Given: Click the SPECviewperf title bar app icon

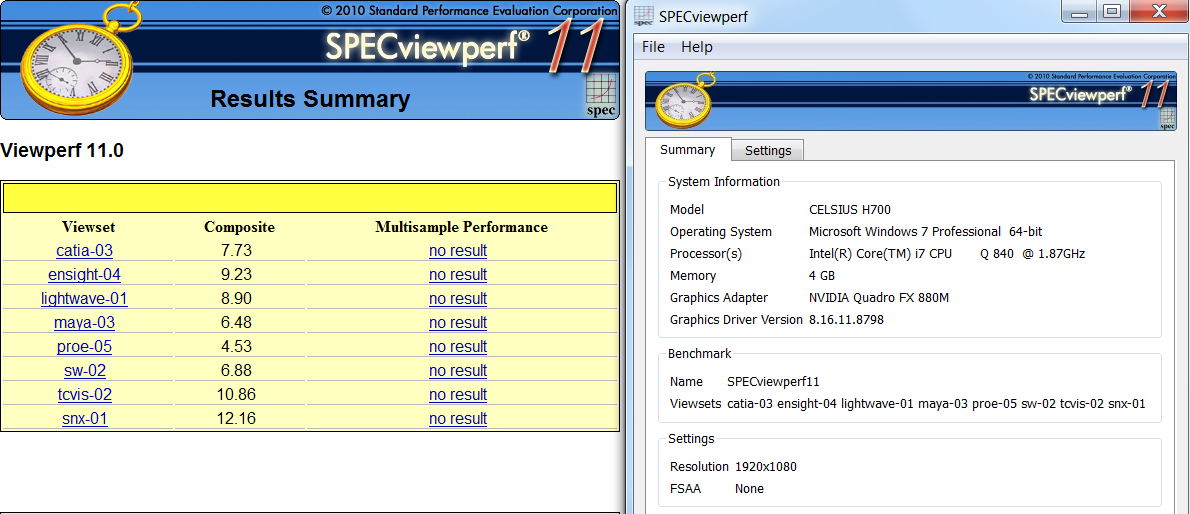Looking at the screenshot, I should coord(644,16).
